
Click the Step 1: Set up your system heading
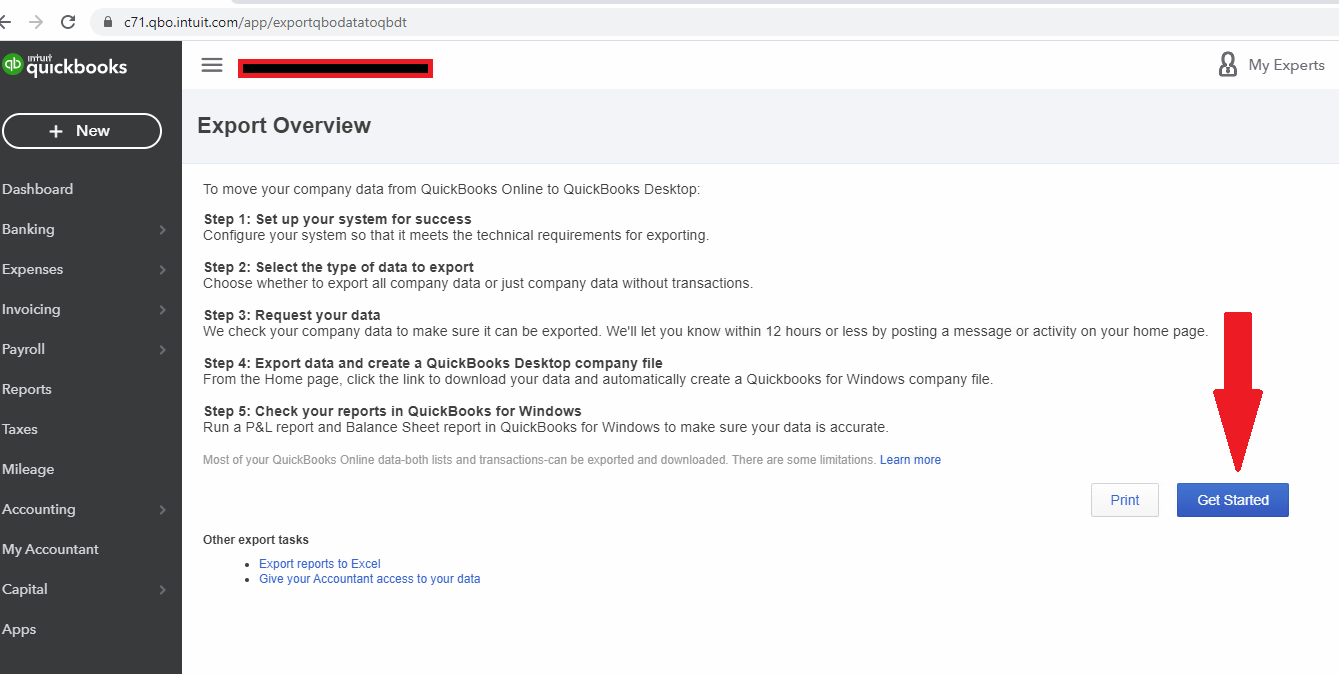(337, 219)
